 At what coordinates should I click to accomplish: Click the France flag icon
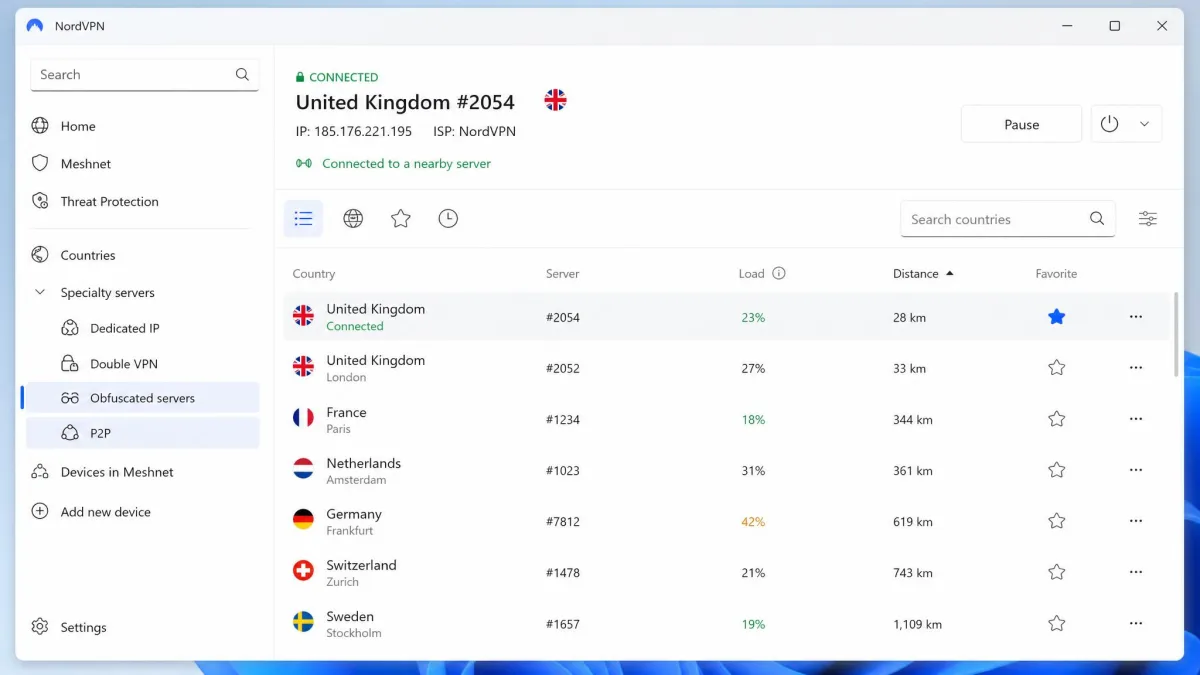click(303, 418)
